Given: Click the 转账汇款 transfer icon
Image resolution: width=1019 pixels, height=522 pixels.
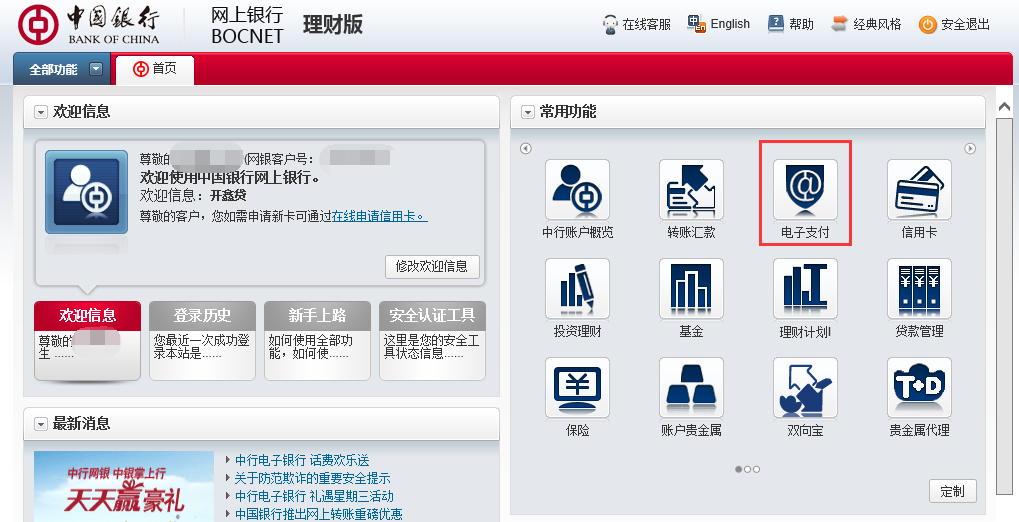Looking at the screenshot, I should (691, 190).
